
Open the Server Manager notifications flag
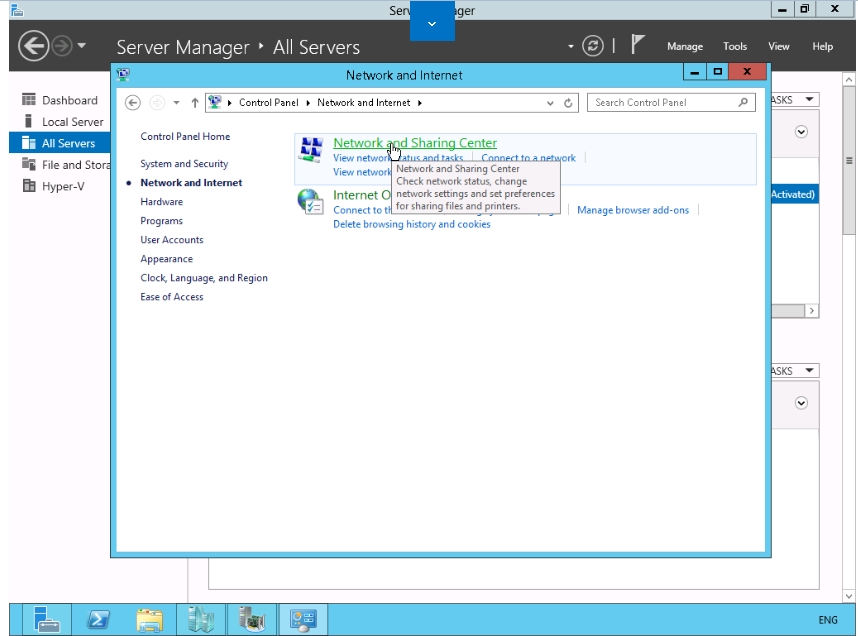click(637, 45)
